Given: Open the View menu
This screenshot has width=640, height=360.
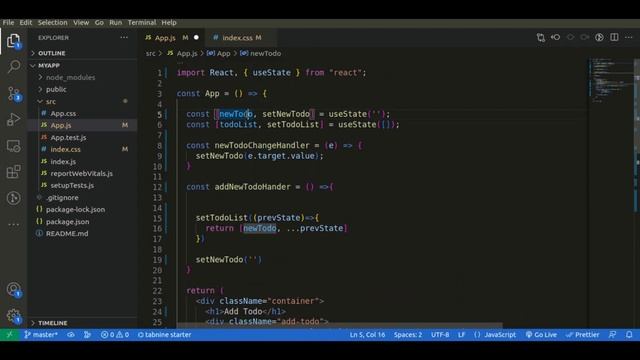Looking at the screenshot, I should [x=81, y=23].
